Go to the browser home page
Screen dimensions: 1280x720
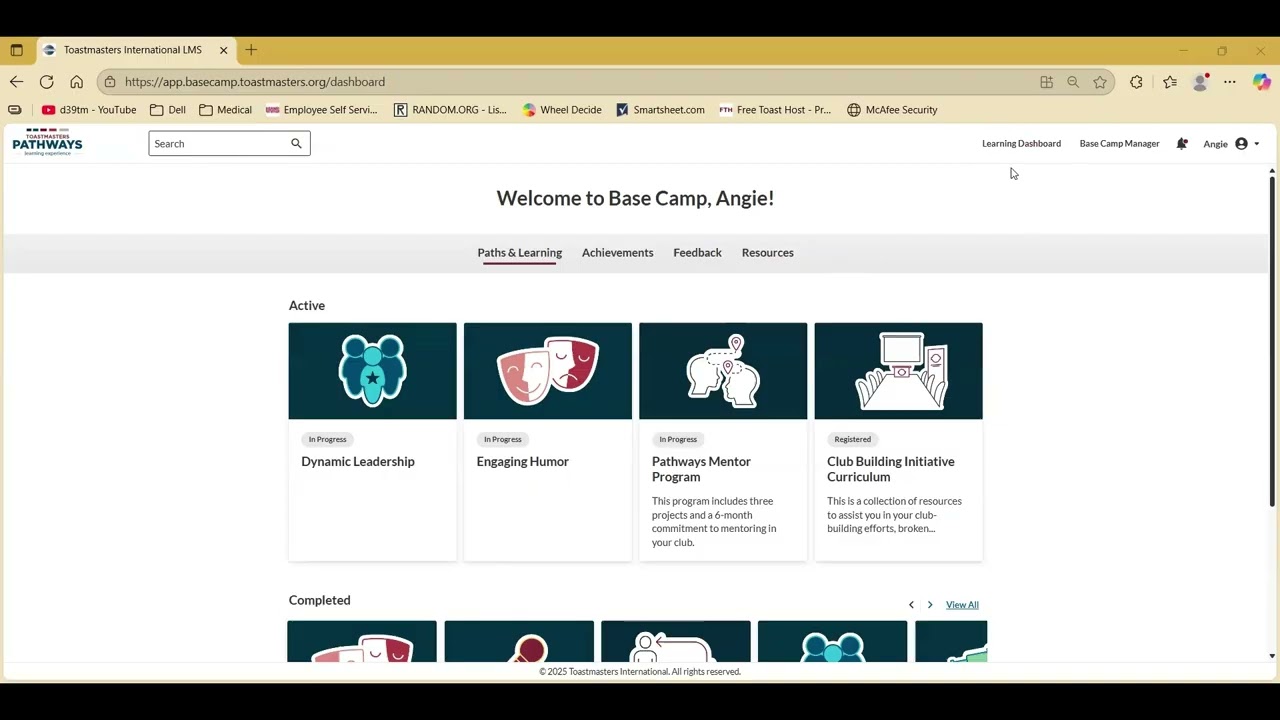point(76,82)
